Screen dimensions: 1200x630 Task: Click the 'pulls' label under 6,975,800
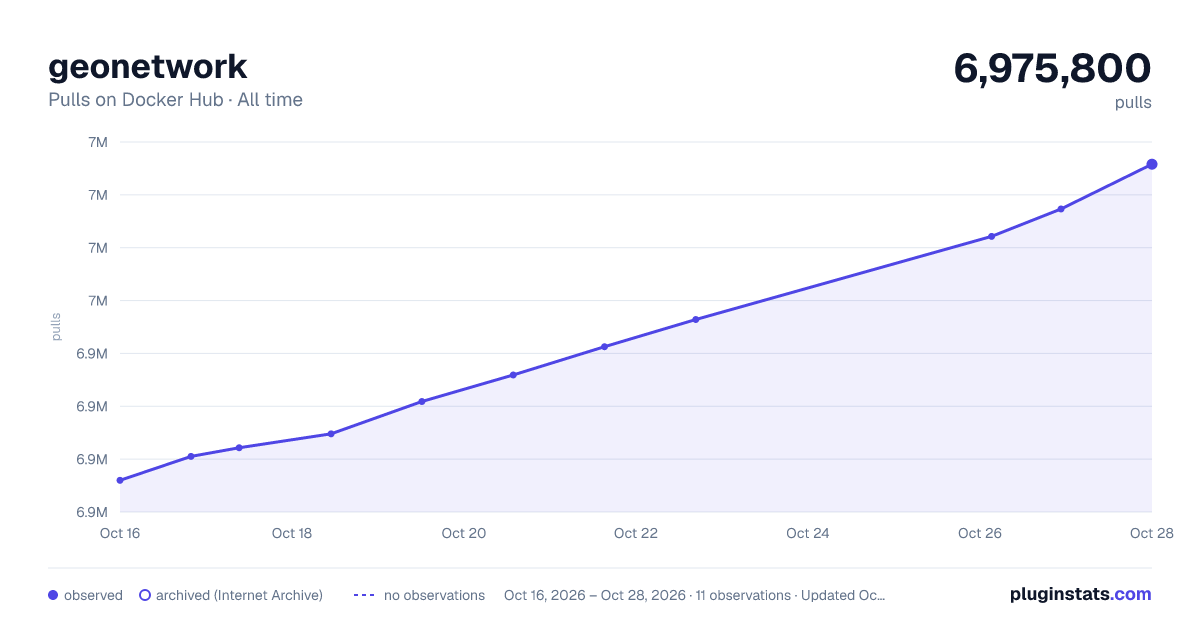(1133, 103)
